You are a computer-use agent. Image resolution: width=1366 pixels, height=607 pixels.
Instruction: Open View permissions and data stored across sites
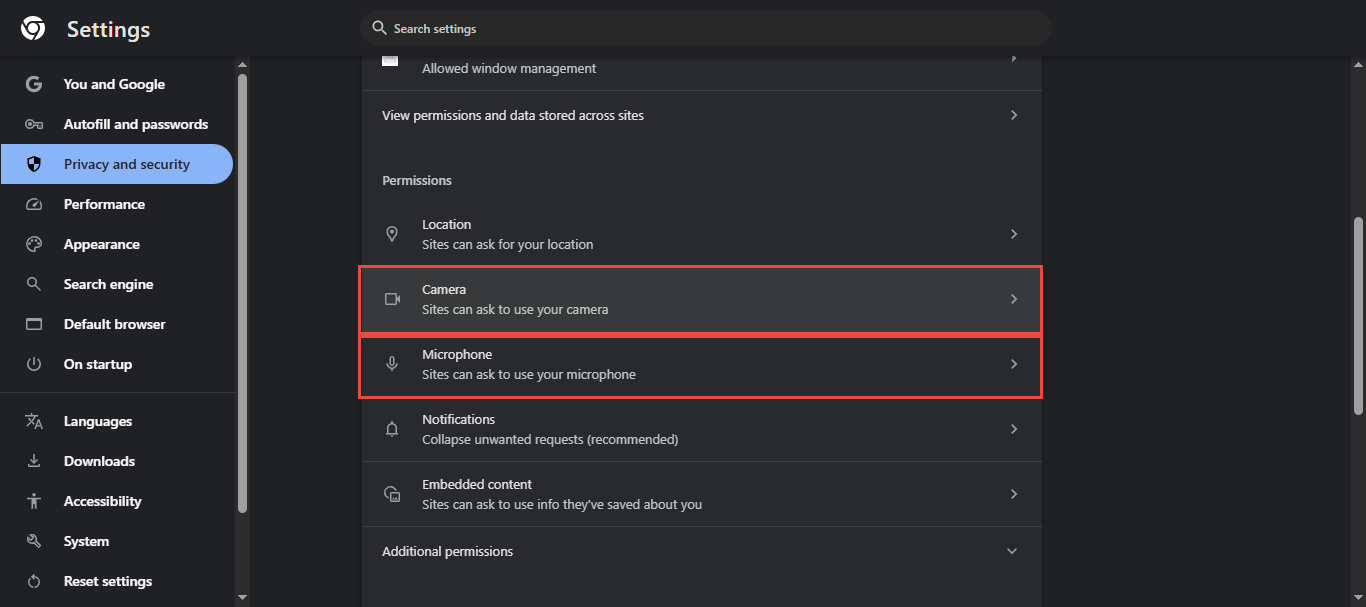tap(513, 115)
